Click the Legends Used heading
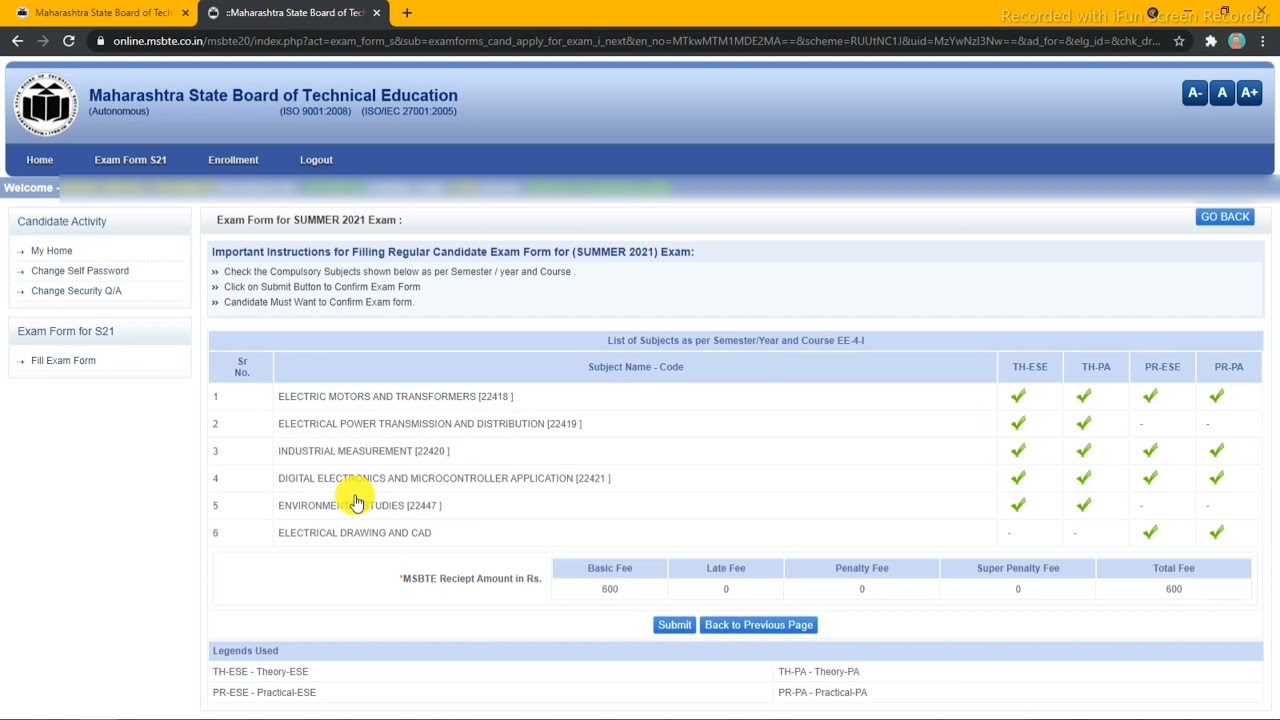 click(x=245, y=651)
